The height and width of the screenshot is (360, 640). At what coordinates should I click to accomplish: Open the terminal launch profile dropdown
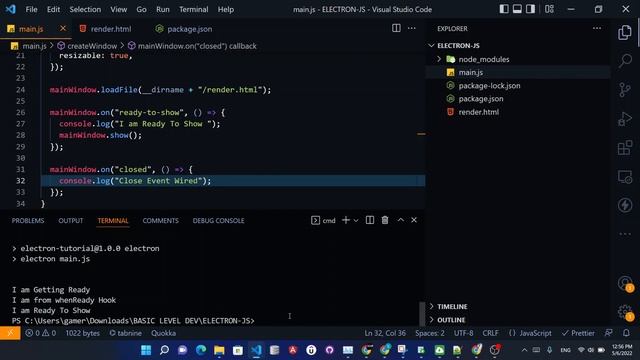coord(356,220)
